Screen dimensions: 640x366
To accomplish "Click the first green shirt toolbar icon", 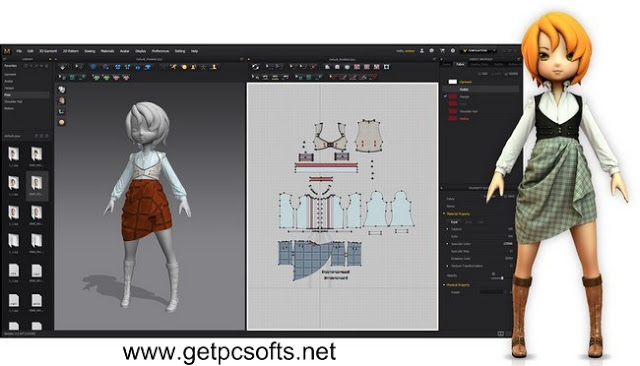I will [97, 77].
